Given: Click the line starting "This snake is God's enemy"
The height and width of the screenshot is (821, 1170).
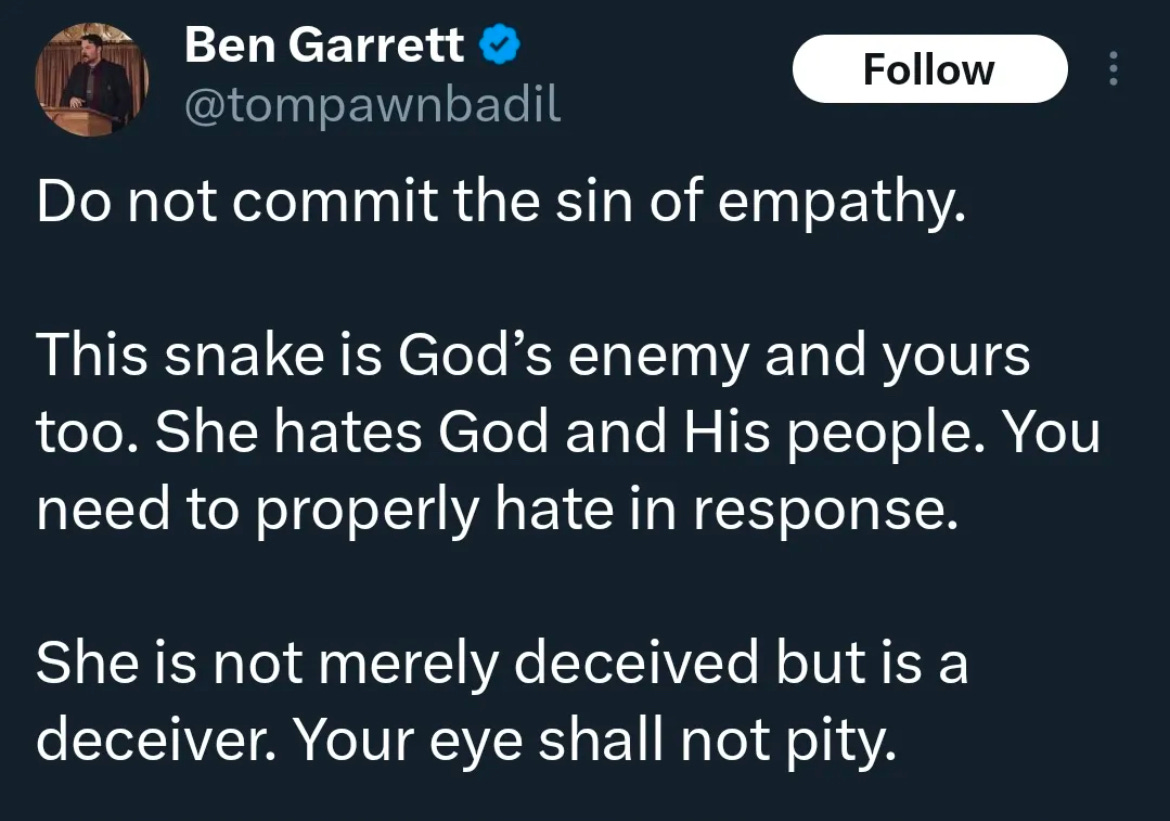Looking at the screenshot, I should pos(532,356).
